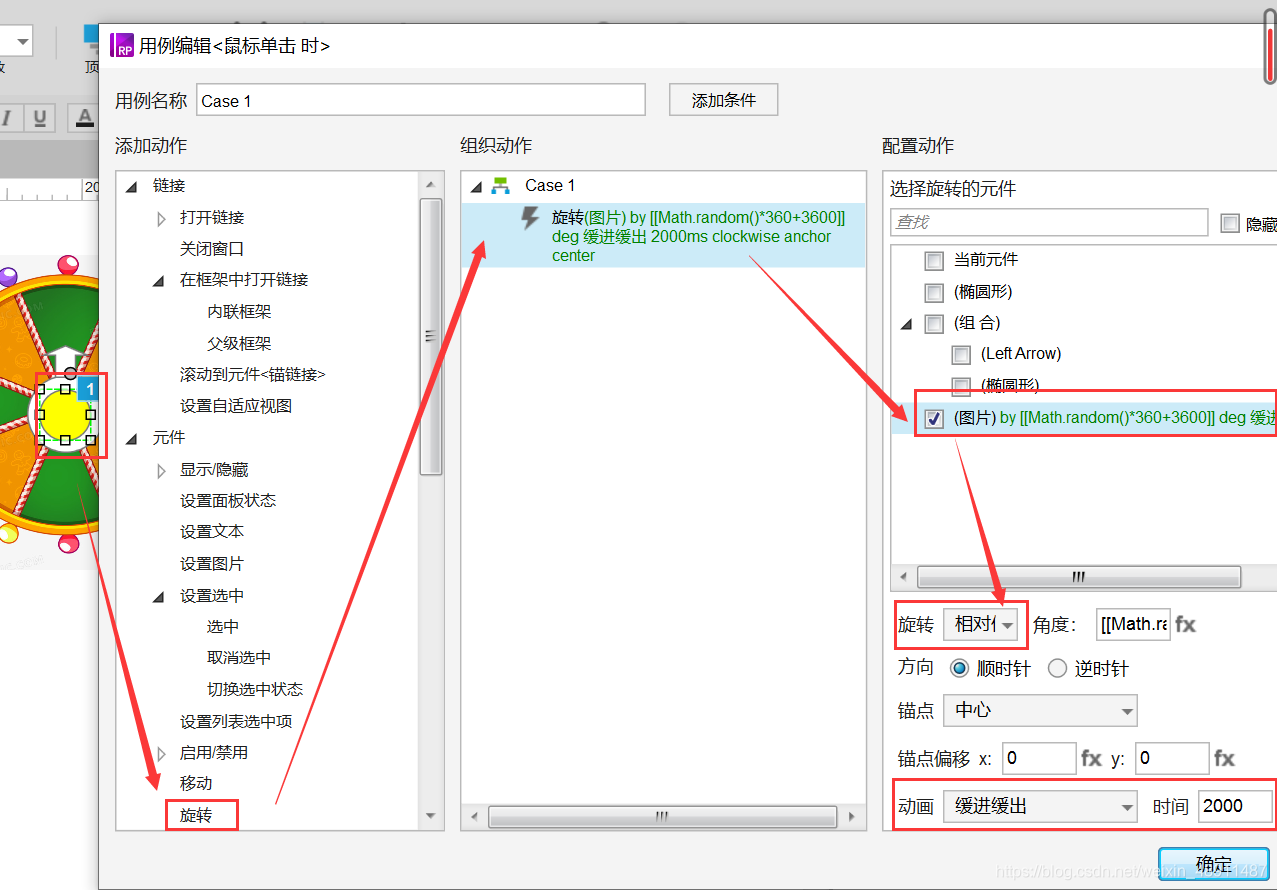The width and height of the screenshot is (1277, 890).
Task: Select 滚动到元件<锚链接> action
Action: pos(252,375)
